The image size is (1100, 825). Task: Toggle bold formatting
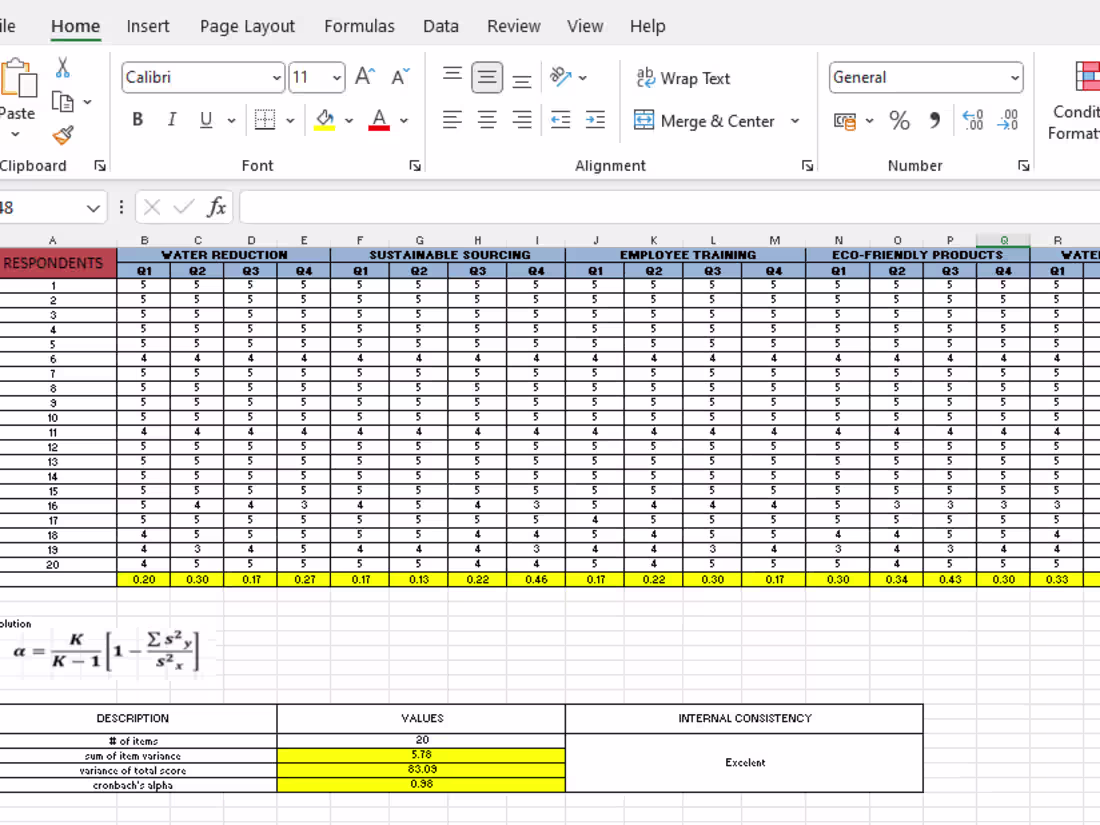point(137,119)
